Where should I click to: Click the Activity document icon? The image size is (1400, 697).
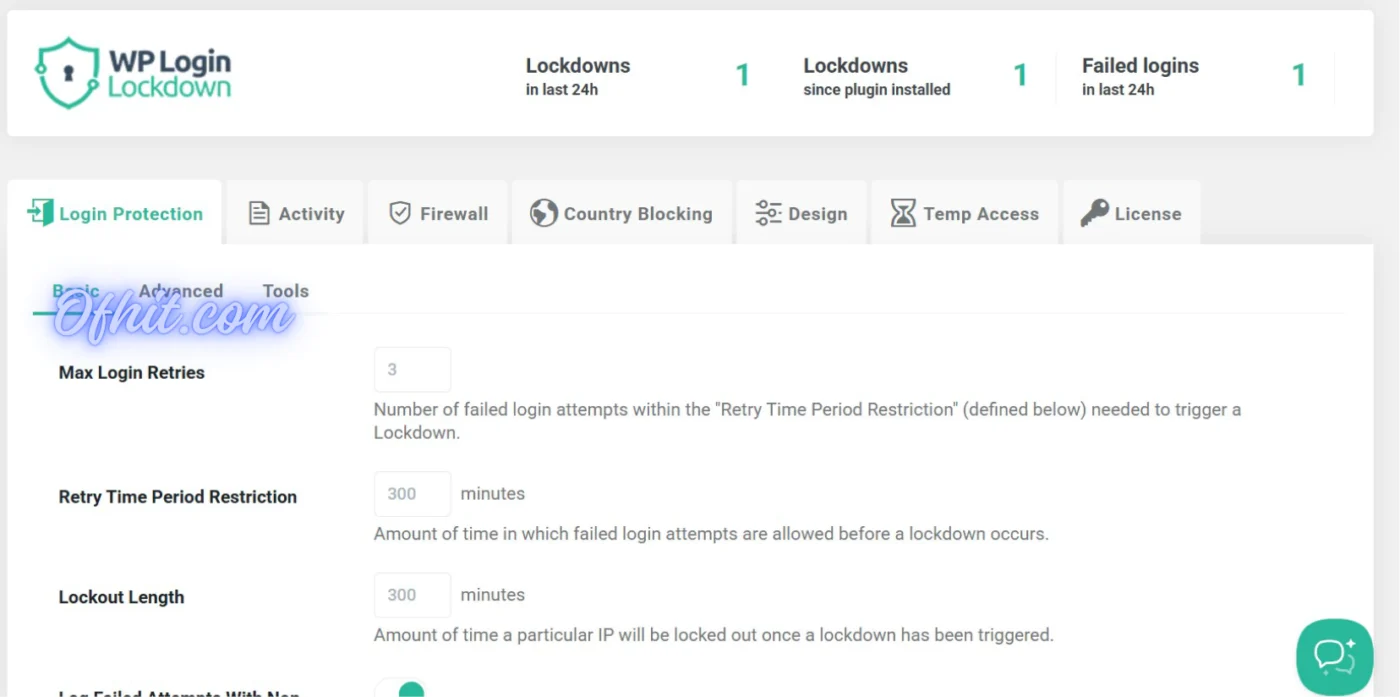tap(259, 213)
